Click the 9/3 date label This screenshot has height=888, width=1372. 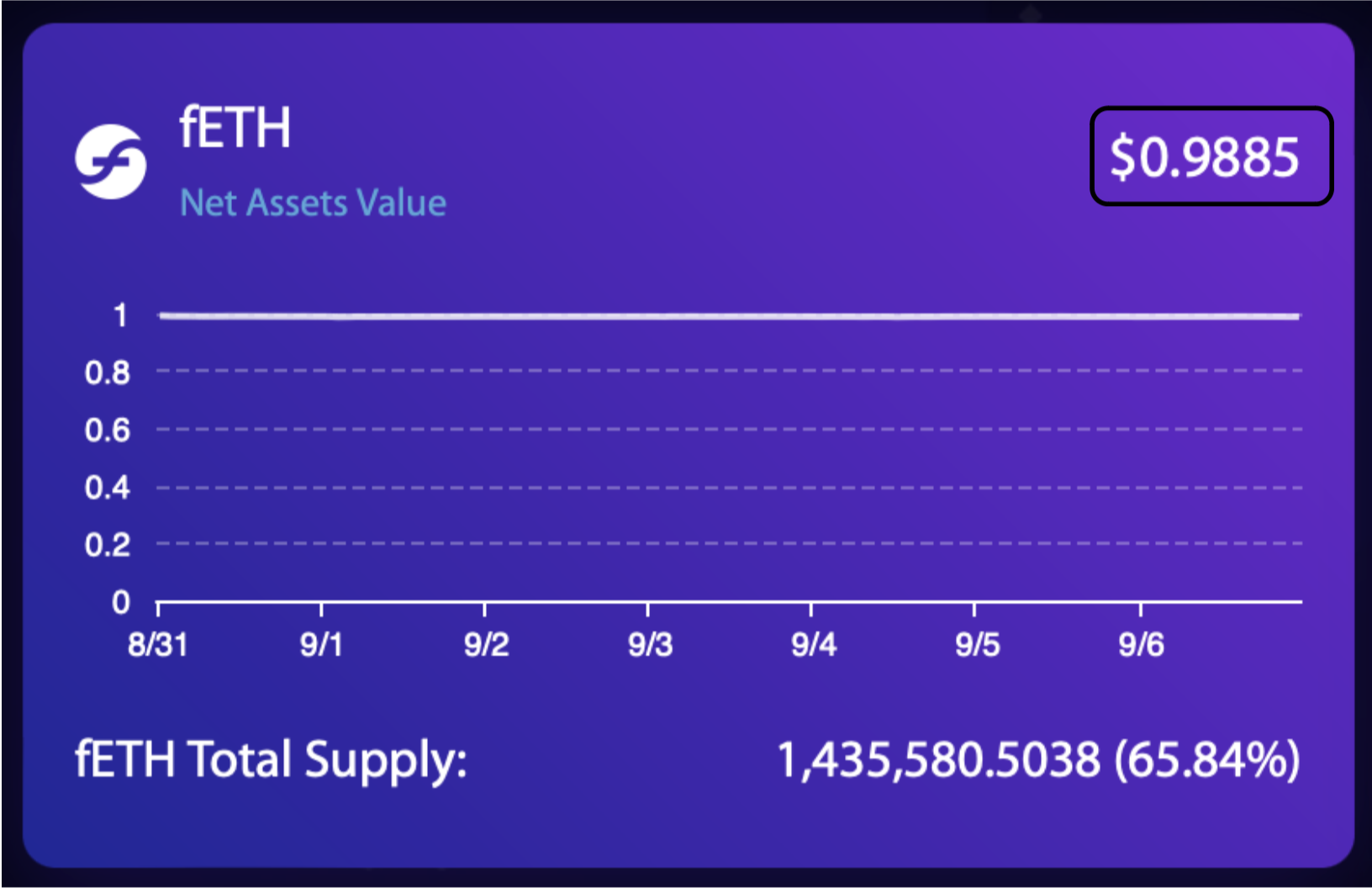point(650,645)
